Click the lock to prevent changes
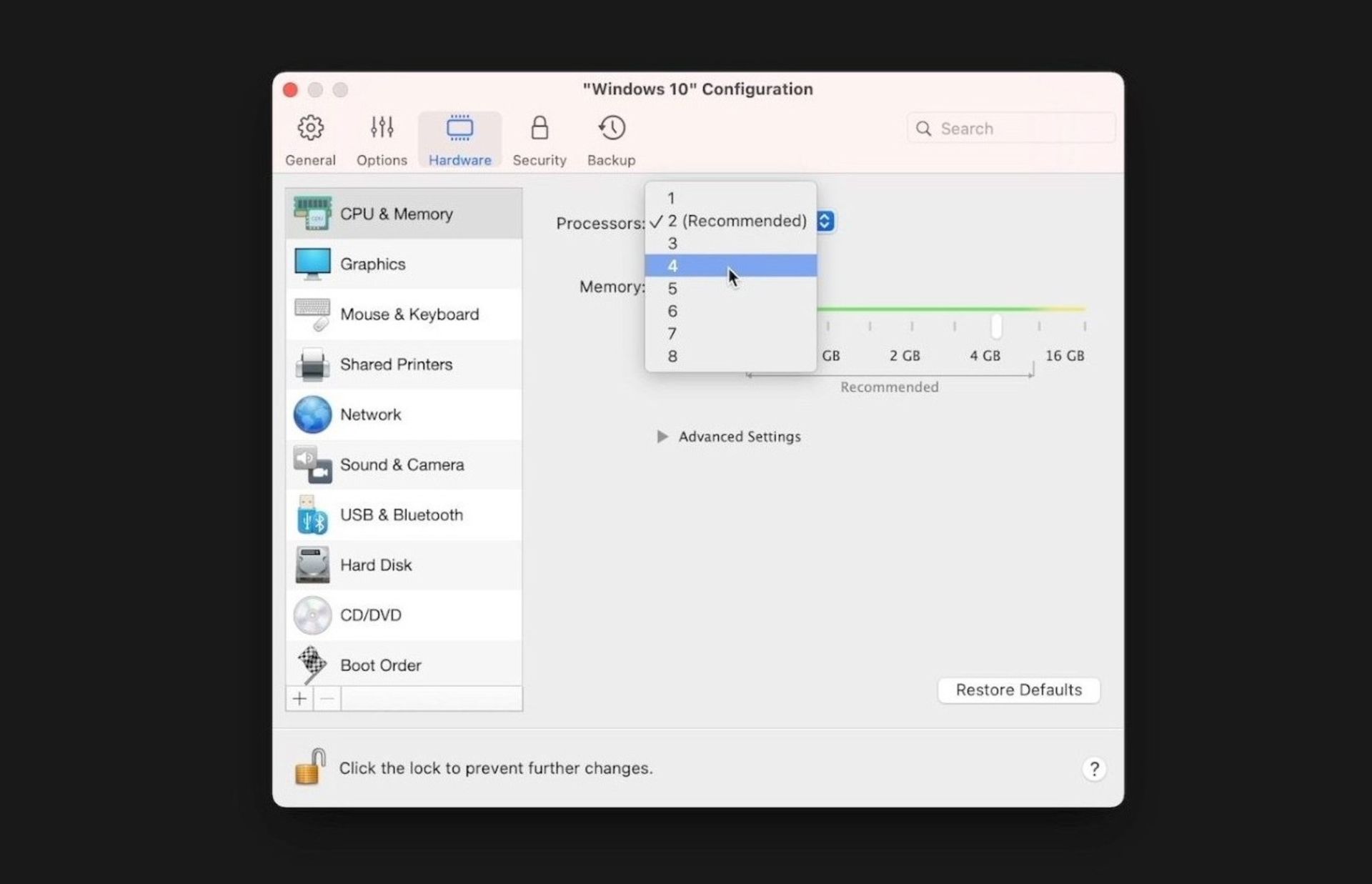The width and height of the screenshot is (1372, 884). click(x=310, y=767)
